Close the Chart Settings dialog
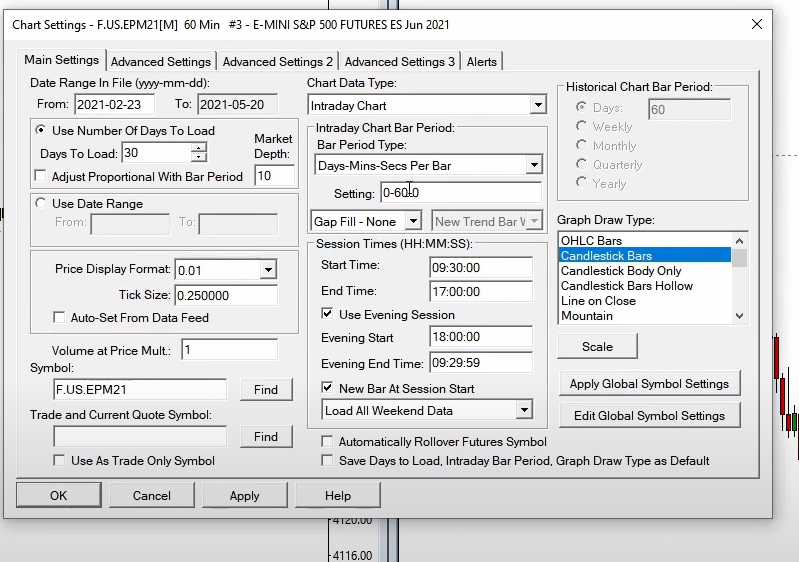The height and width of the screenshot is (562, 799). (x=755, y=24)
